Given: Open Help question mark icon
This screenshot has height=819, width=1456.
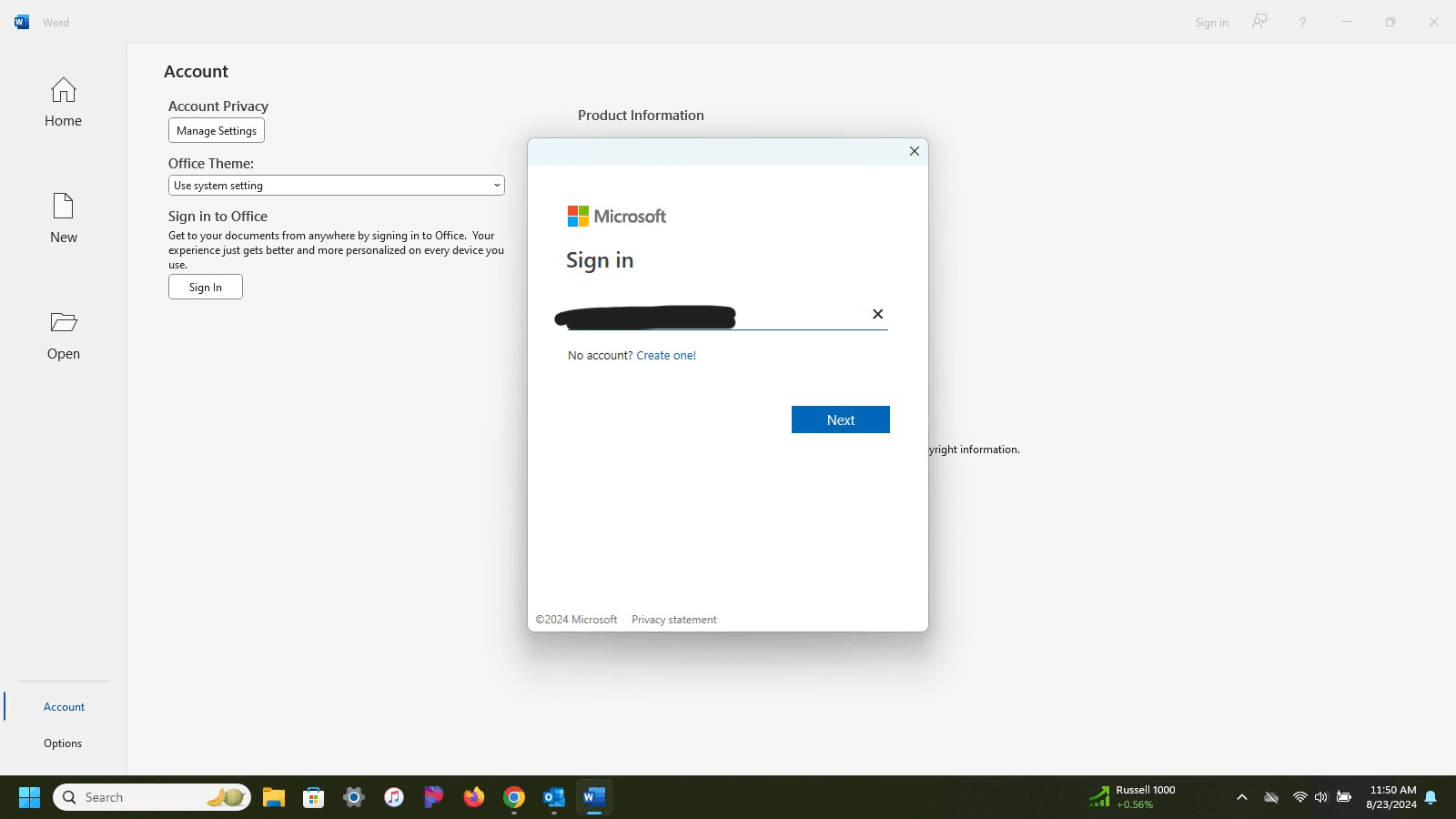Looking at the screenshot, I should 1302,22.
